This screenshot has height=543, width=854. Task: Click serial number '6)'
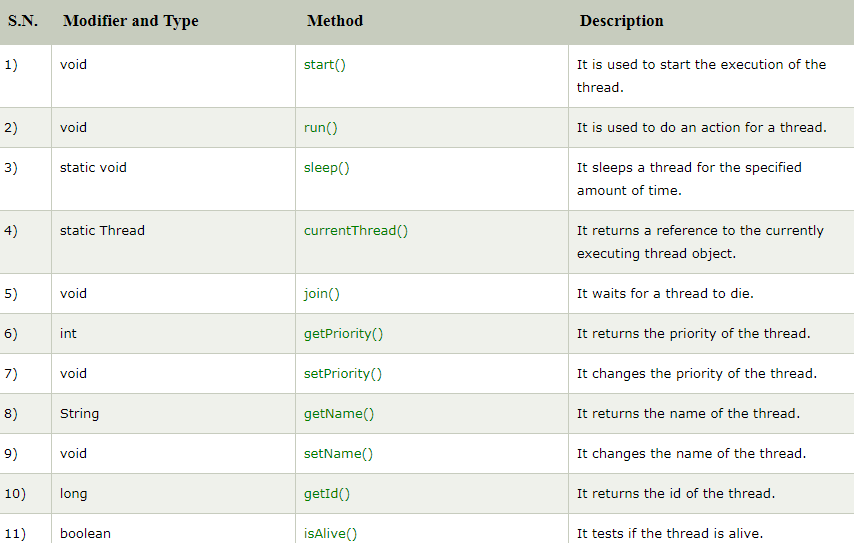[11, 334]
